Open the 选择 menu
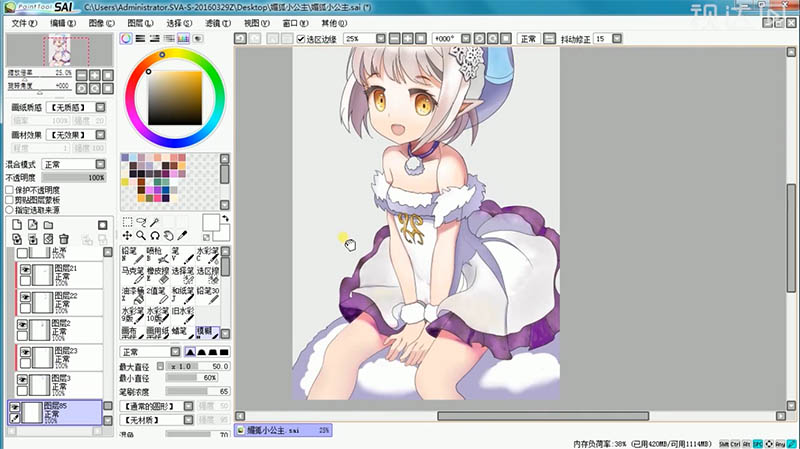The height and width of the screenshot is (449, 800). 179,23
